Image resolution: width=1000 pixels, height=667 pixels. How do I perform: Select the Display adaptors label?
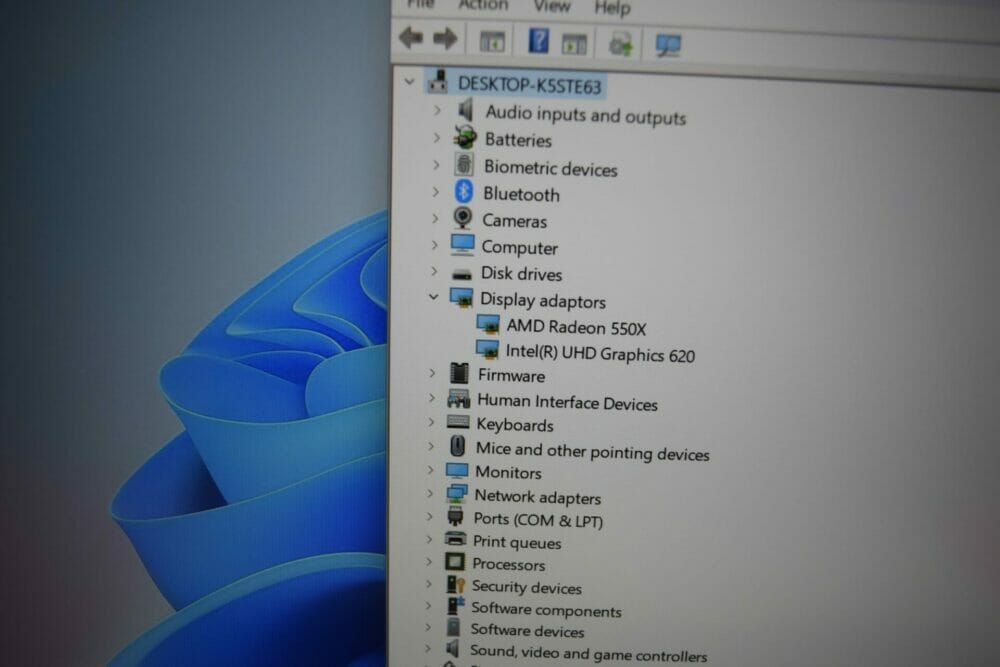coord(543,300)
